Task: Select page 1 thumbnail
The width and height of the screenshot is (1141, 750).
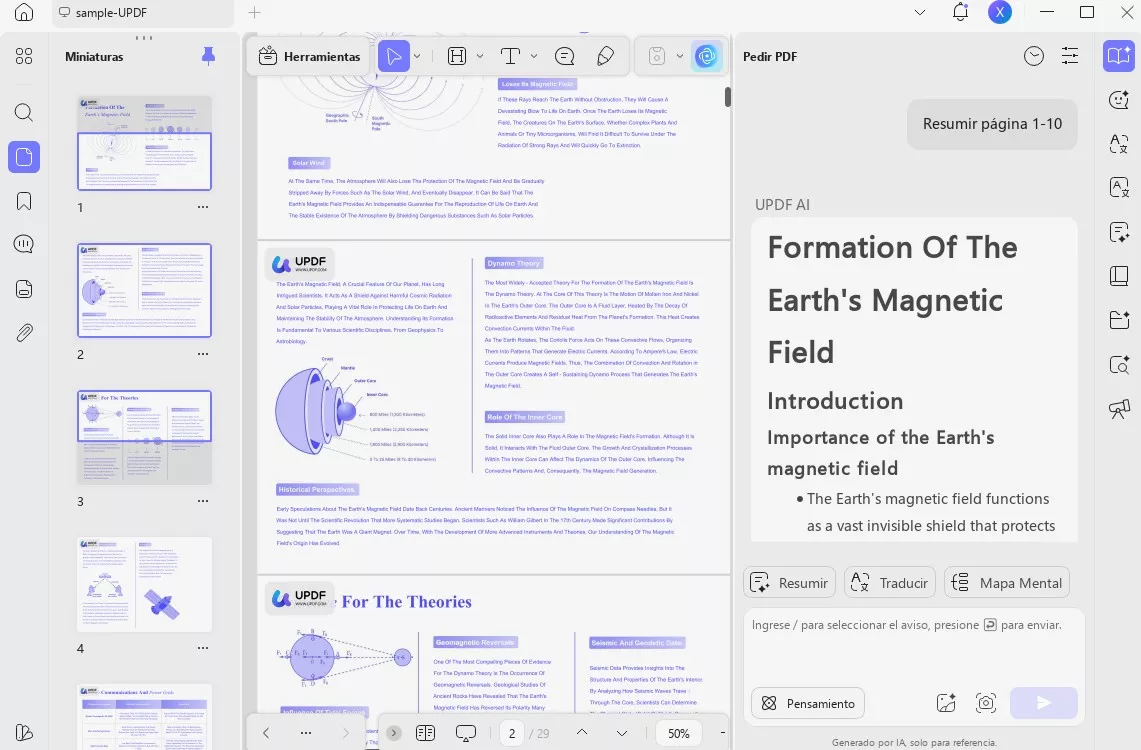Action: pos(144,143)
